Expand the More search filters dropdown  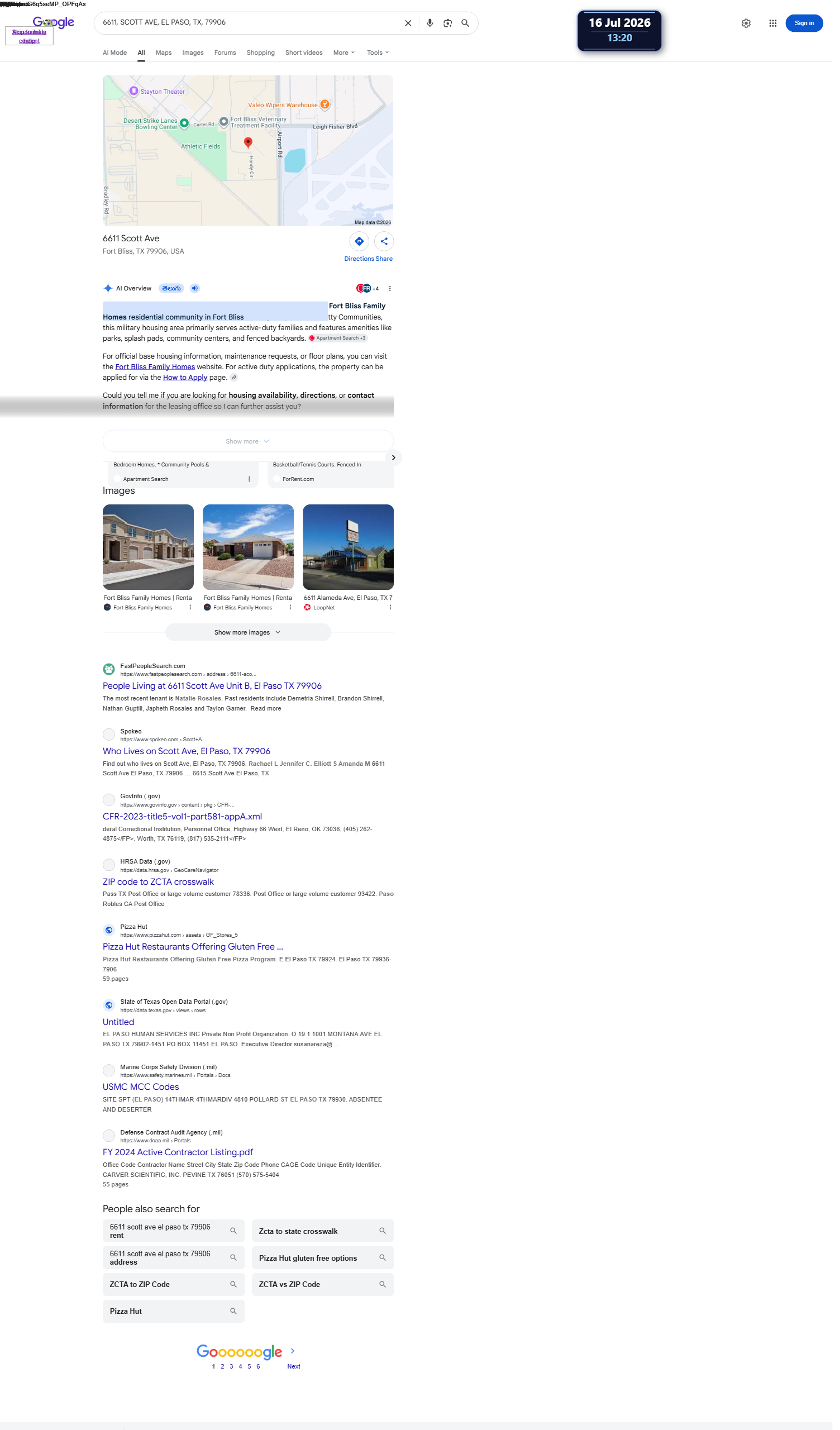tap(347, 53)
